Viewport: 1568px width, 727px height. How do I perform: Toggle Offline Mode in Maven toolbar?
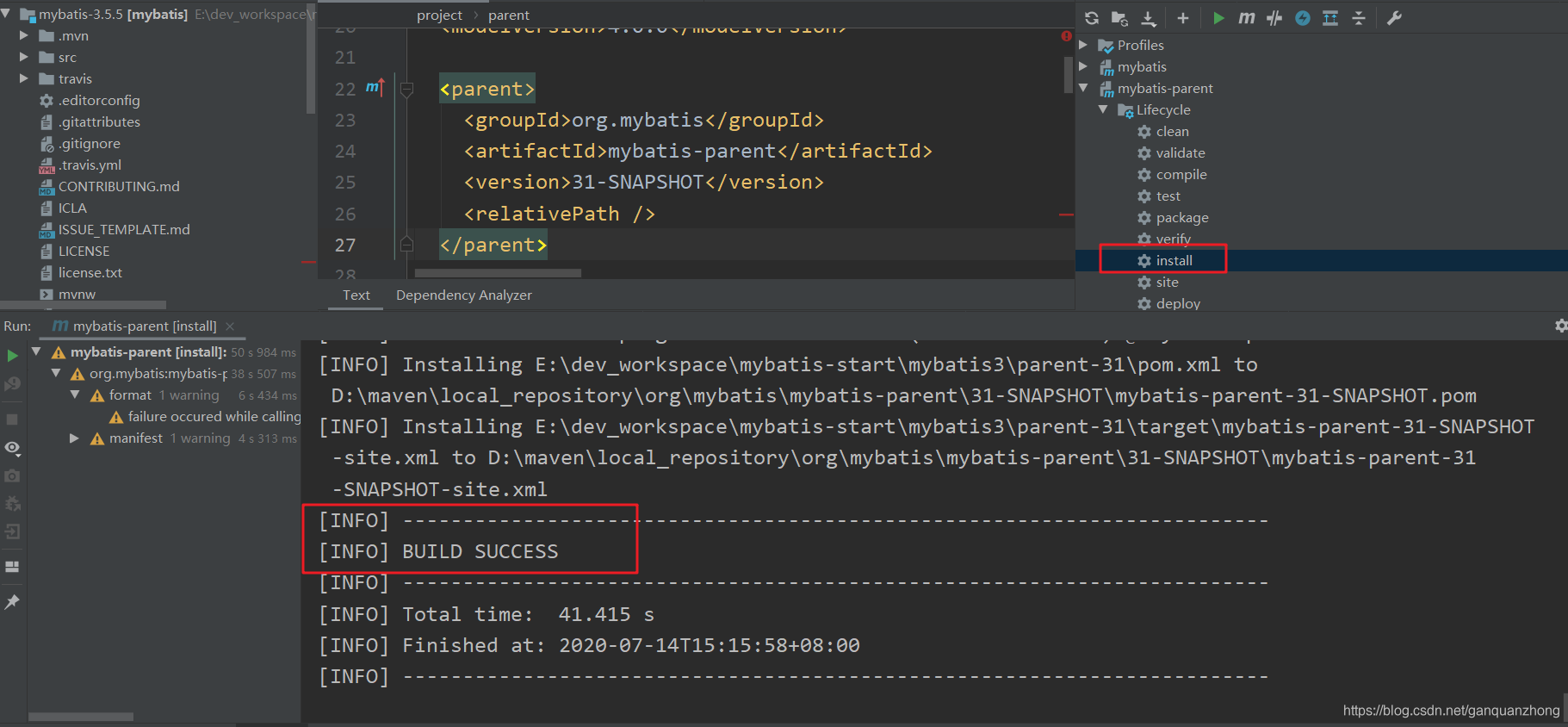[1274, 18]
